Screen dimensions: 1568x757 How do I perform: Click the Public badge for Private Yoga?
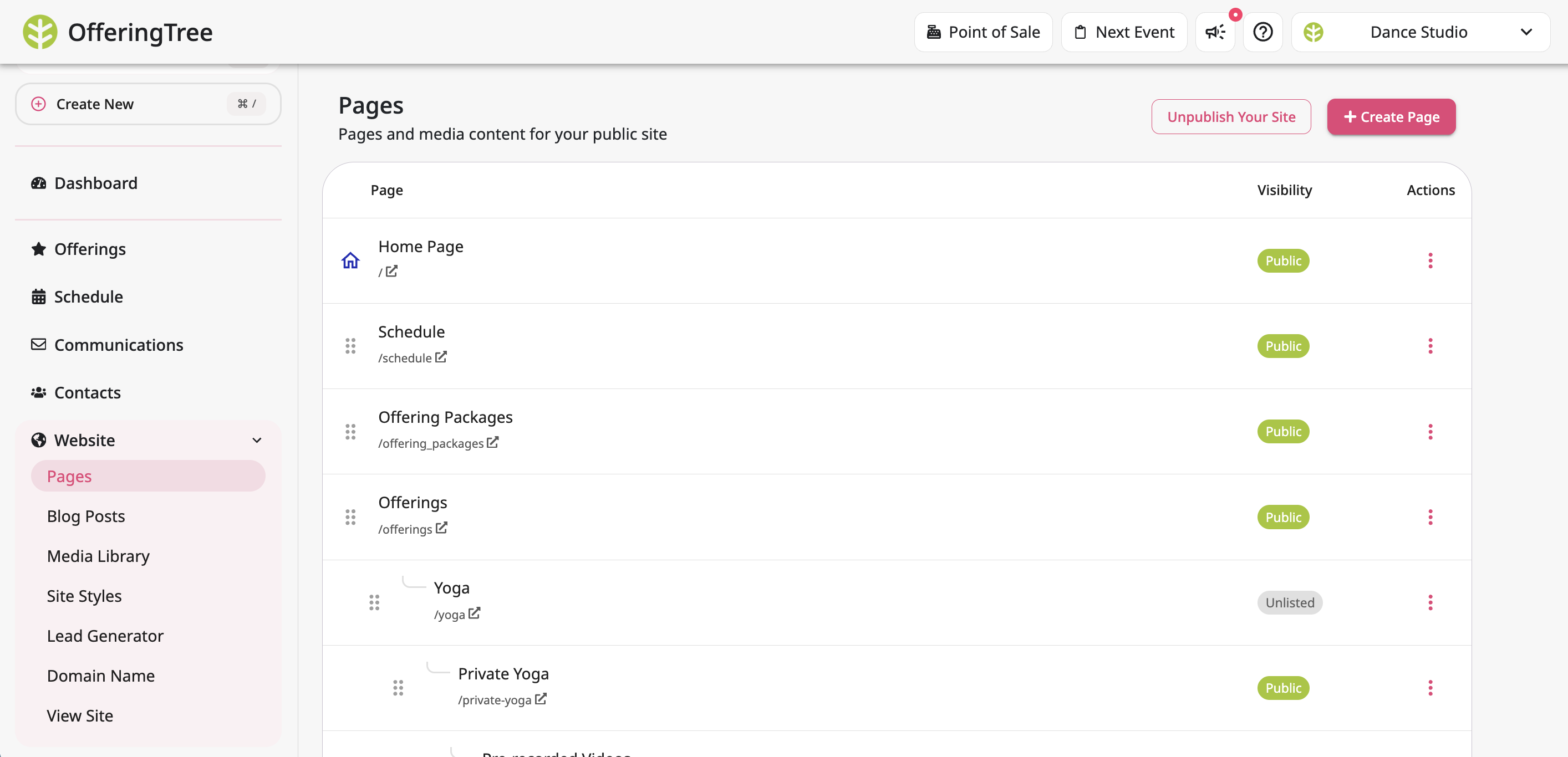(x=1283, y=688)
